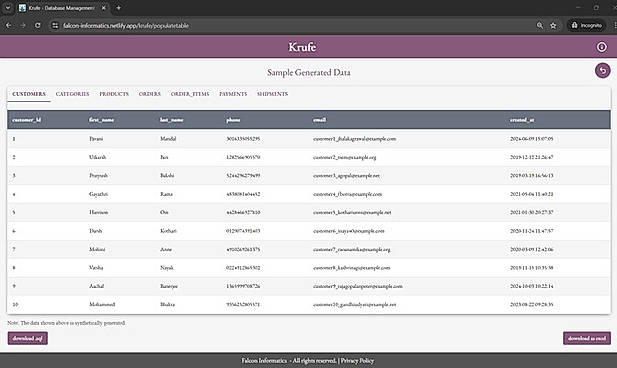This screenshot has width=617, height=368.
Task: Click the download as excel button
Action: [587, 338]
